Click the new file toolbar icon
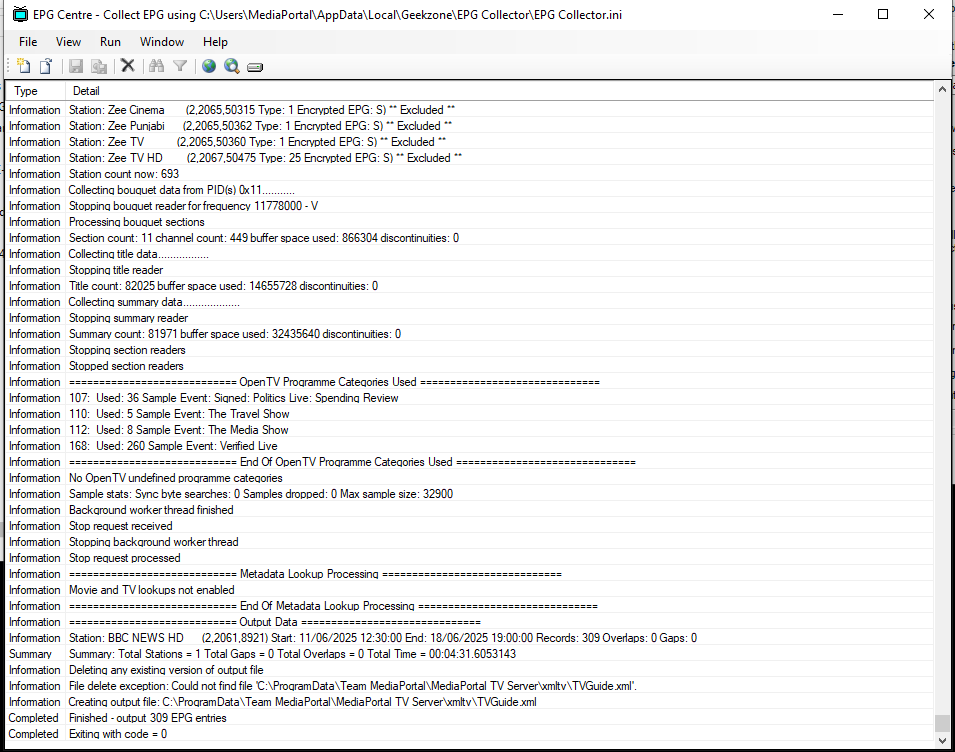 [x=24, y=66]
